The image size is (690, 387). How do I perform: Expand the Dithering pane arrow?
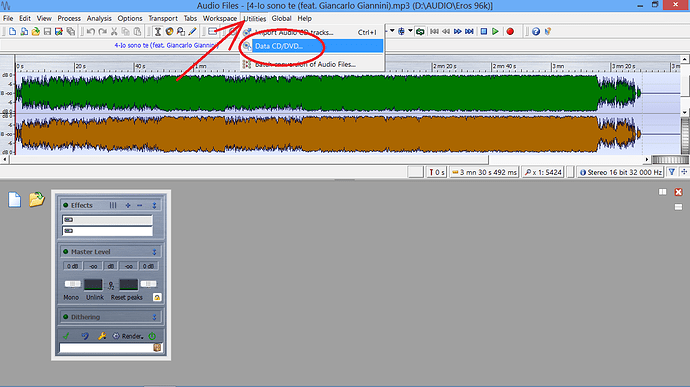pyautogui.click(x=154, y=317)
